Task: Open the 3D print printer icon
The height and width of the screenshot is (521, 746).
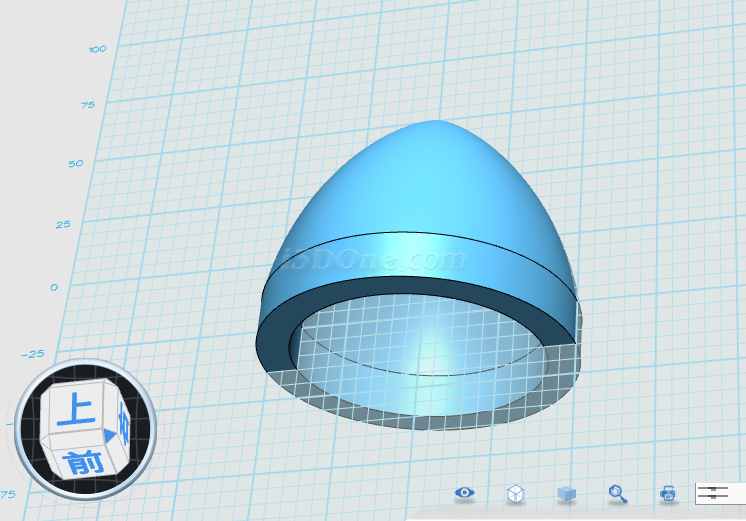Action: tap(668, 493)
